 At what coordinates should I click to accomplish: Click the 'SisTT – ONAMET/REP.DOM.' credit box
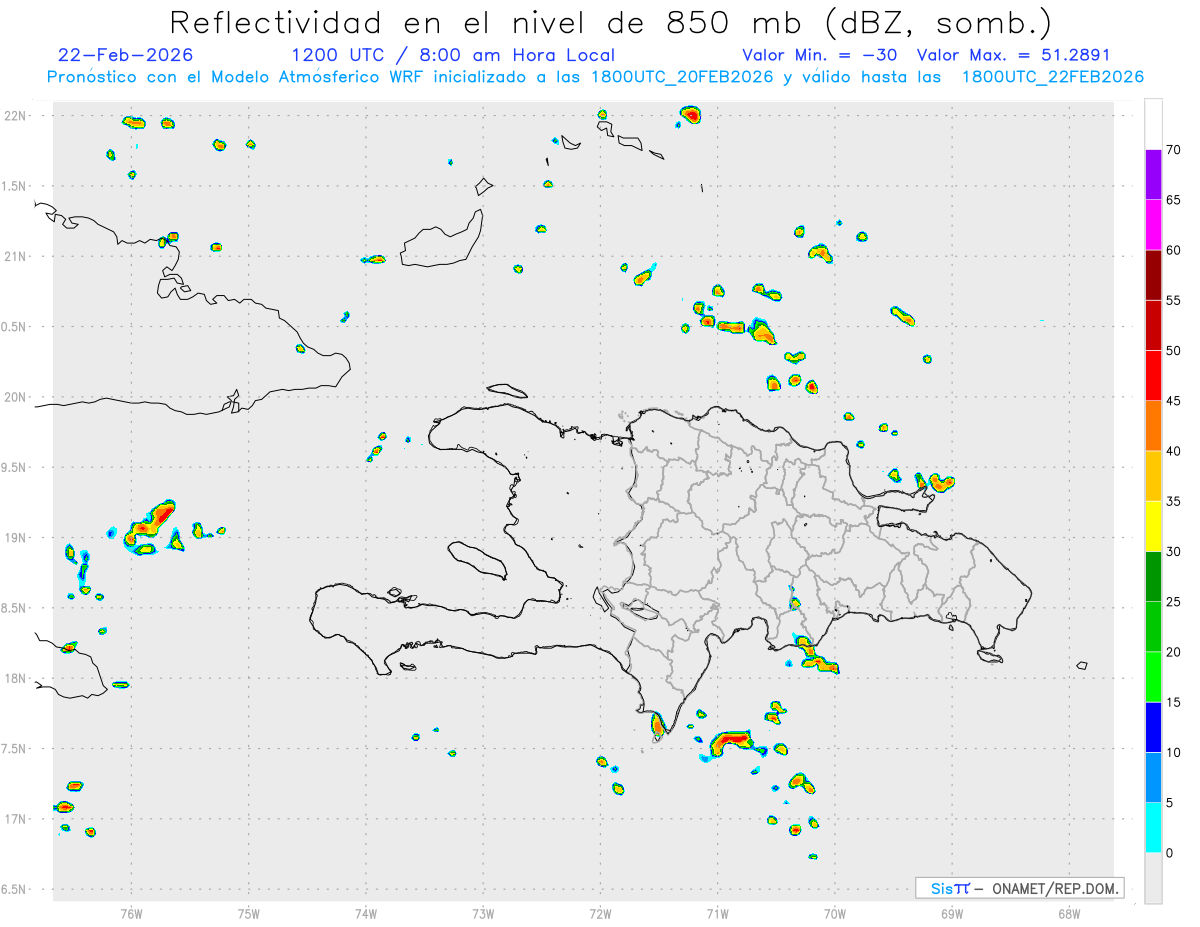[x=1020, y=888]
